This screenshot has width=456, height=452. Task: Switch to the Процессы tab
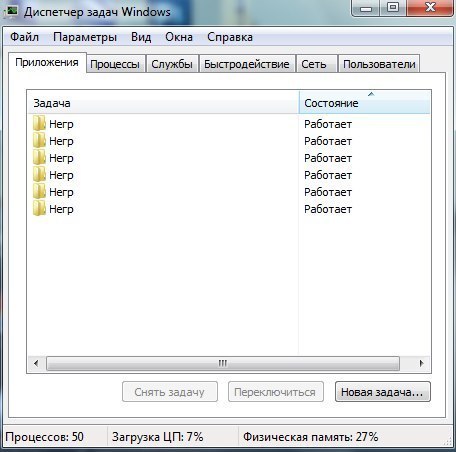[x=115, y=64]
